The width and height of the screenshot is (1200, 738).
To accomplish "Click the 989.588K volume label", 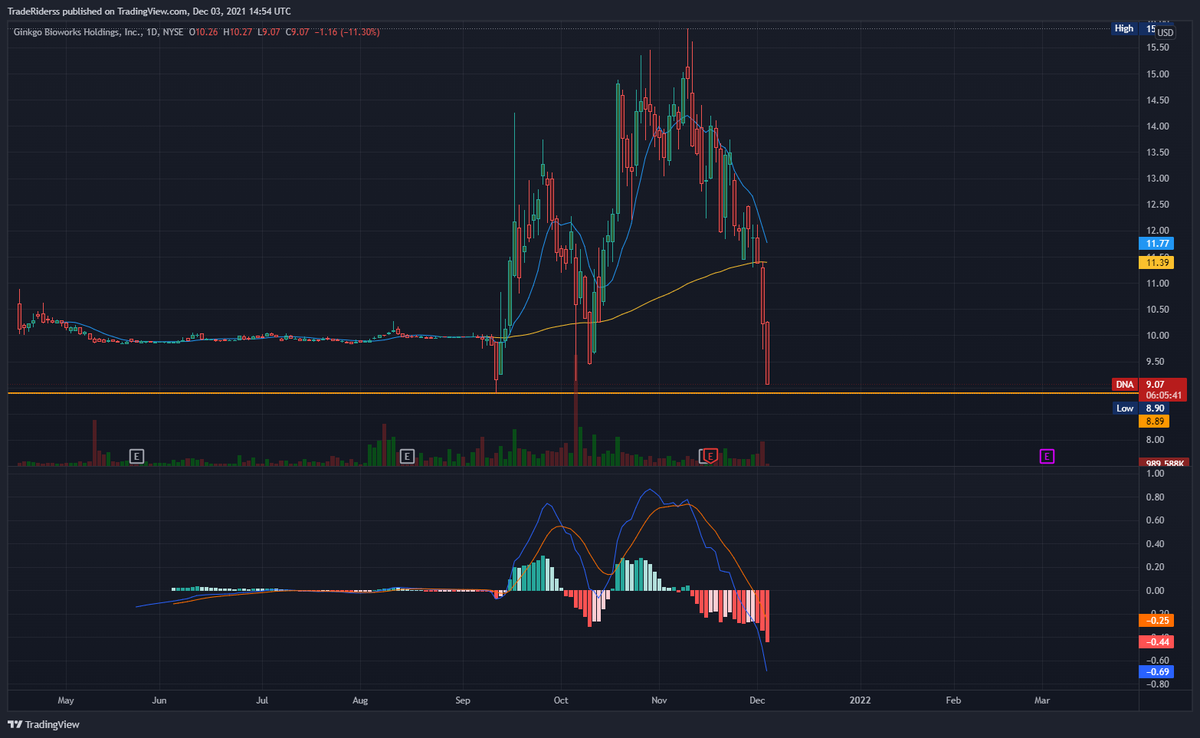I will coord(1163,463).
